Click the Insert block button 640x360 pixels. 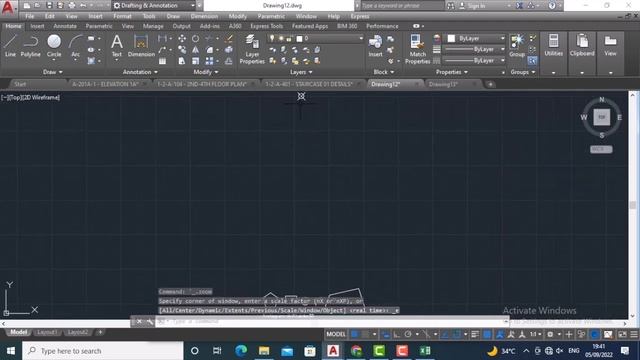tap(375, 46)
